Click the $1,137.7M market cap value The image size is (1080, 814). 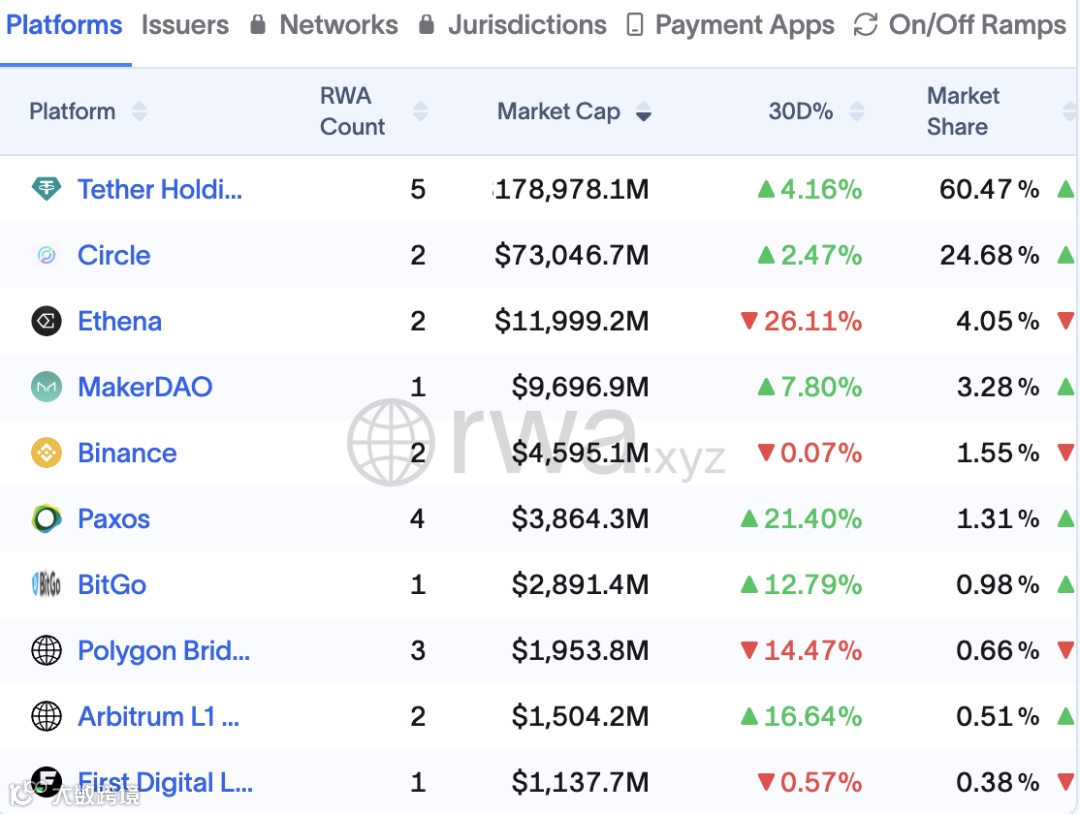pyautogui.click(x=580, y=783)
